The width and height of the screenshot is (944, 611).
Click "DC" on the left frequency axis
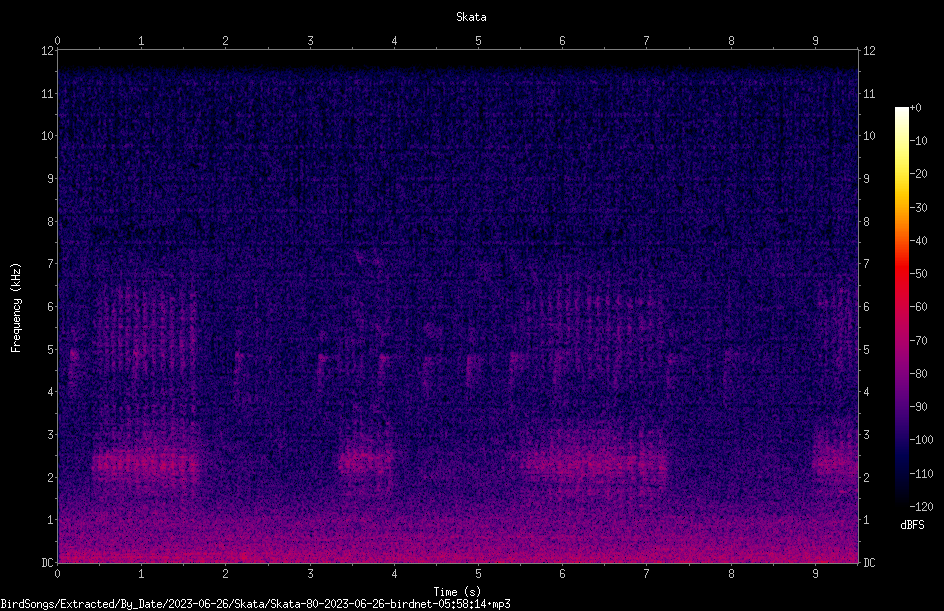pyautogui.click(x=48, y=563)
